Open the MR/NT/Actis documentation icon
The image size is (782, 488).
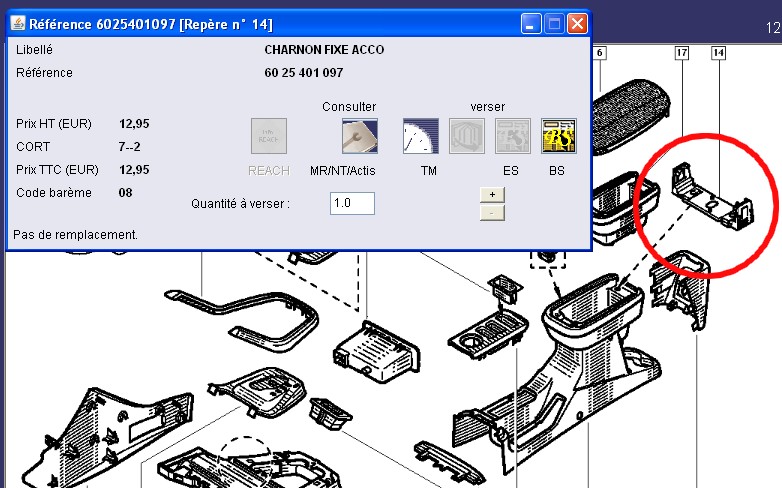(x=359, y=136)
